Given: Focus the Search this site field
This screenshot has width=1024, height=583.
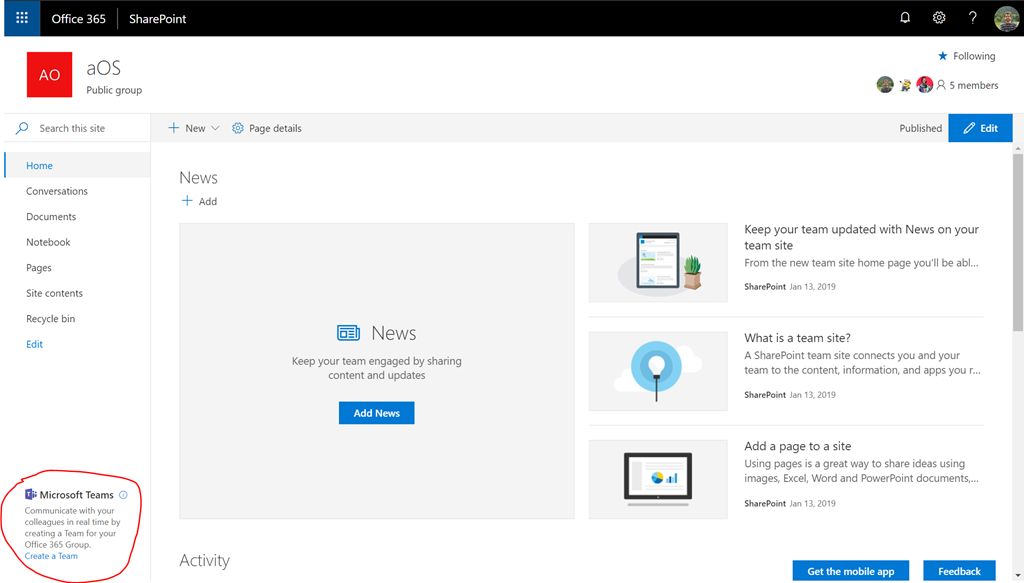Looking at the screenshot, I should click(77, 128).
